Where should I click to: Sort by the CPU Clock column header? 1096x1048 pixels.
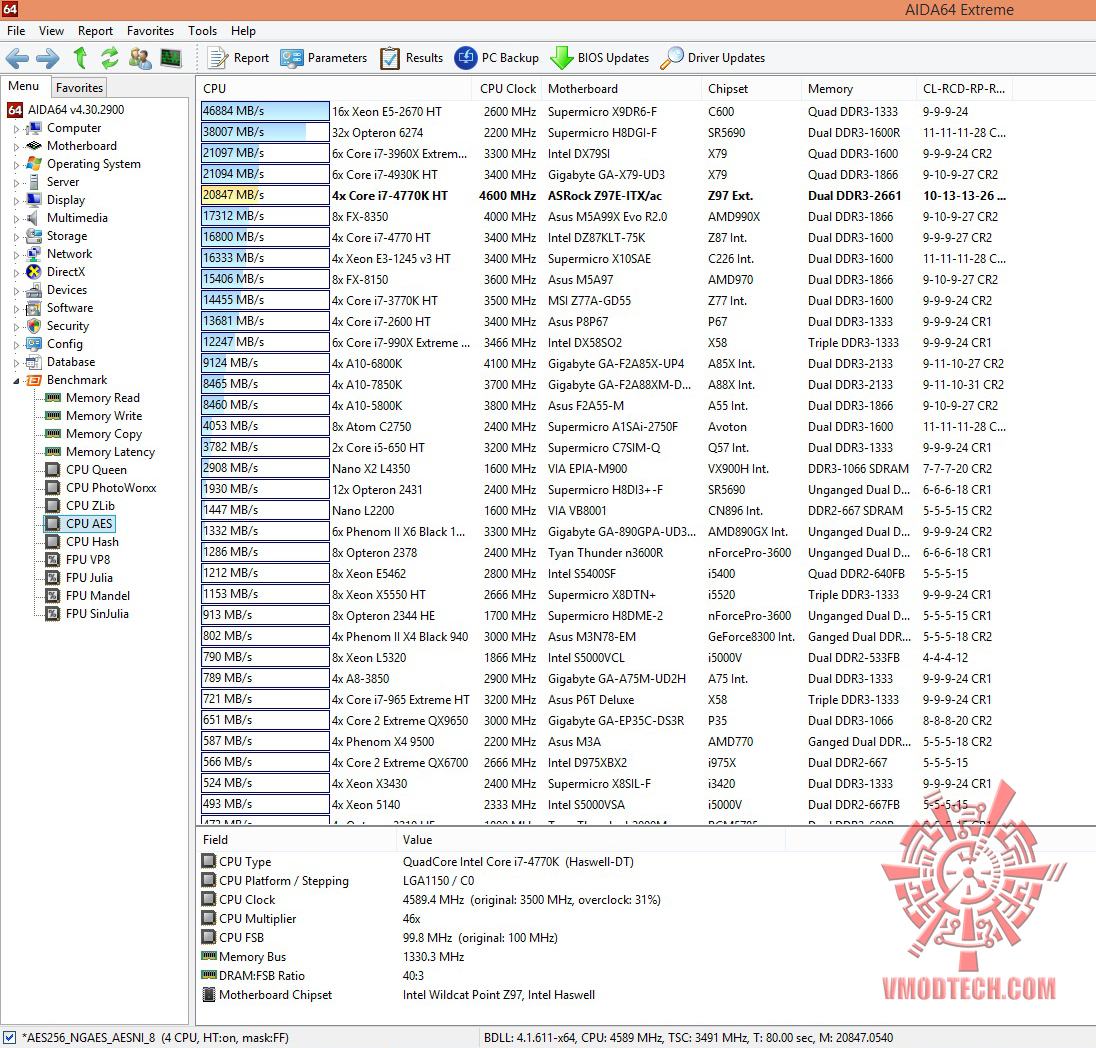coord(507,89)
